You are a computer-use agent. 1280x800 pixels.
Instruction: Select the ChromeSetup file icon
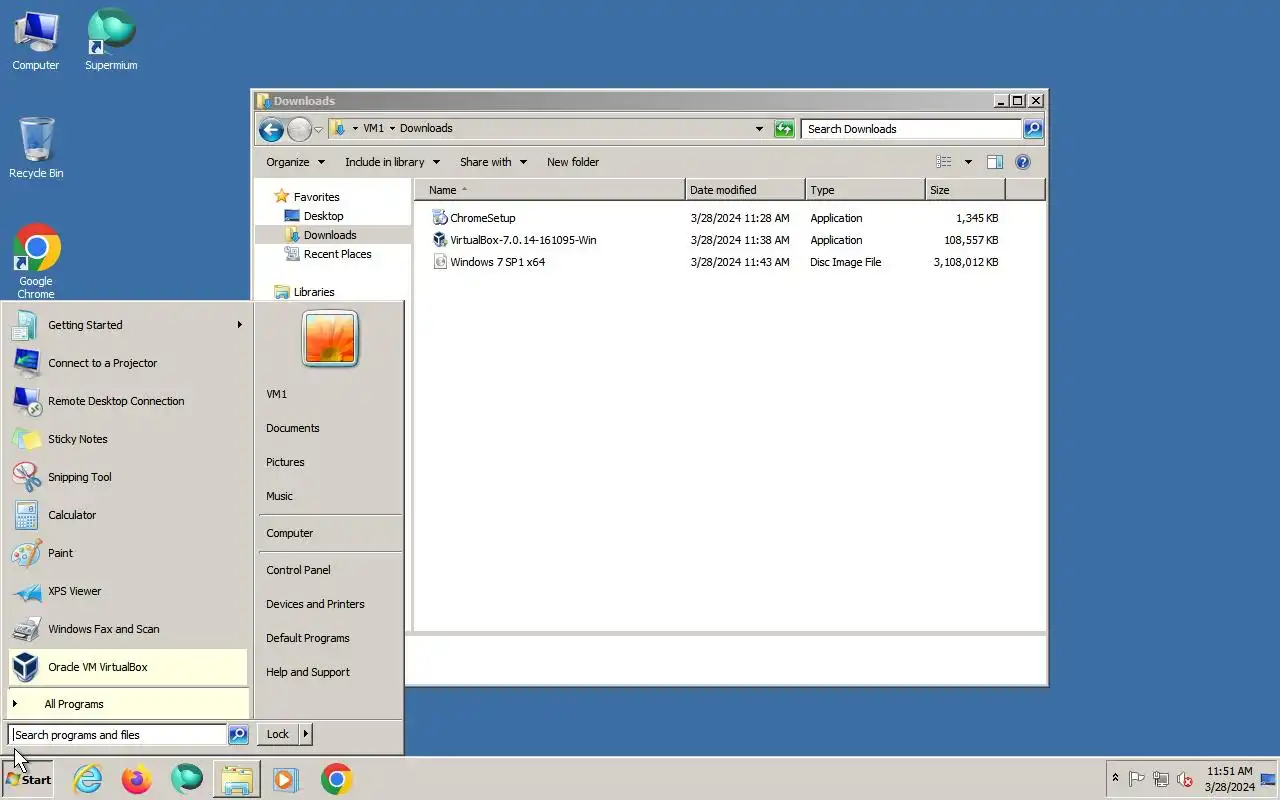[x=439, y=218]
